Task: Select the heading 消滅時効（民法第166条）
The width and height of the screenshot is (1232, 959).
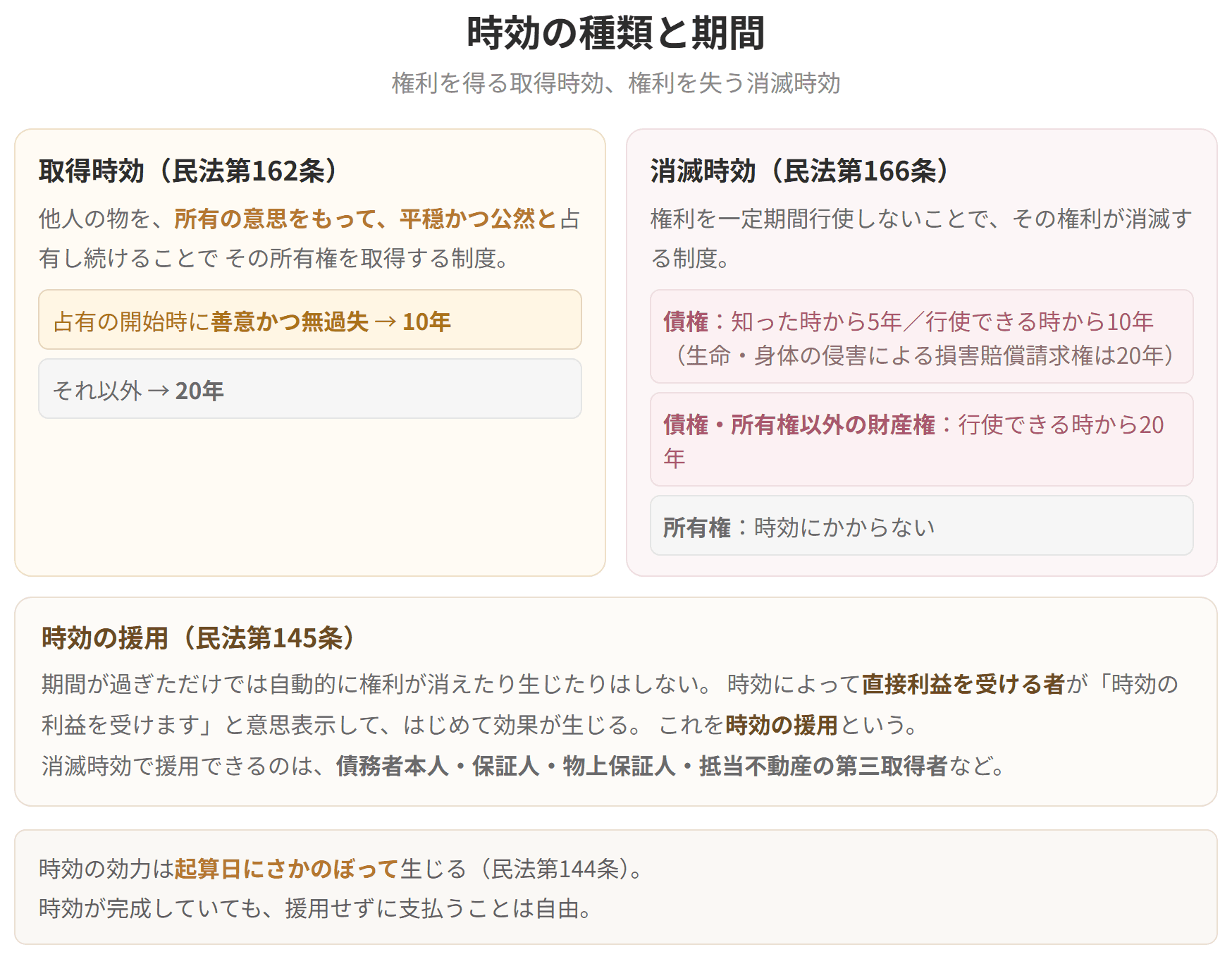Action: tap(799, 171)
